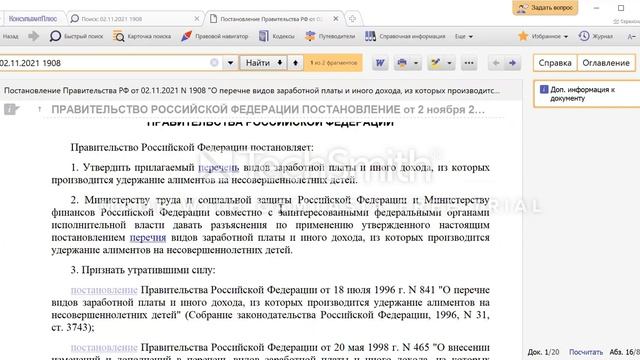Click Задать вопрос button
This screenshot has height=360, width=640.
[545, 8]
